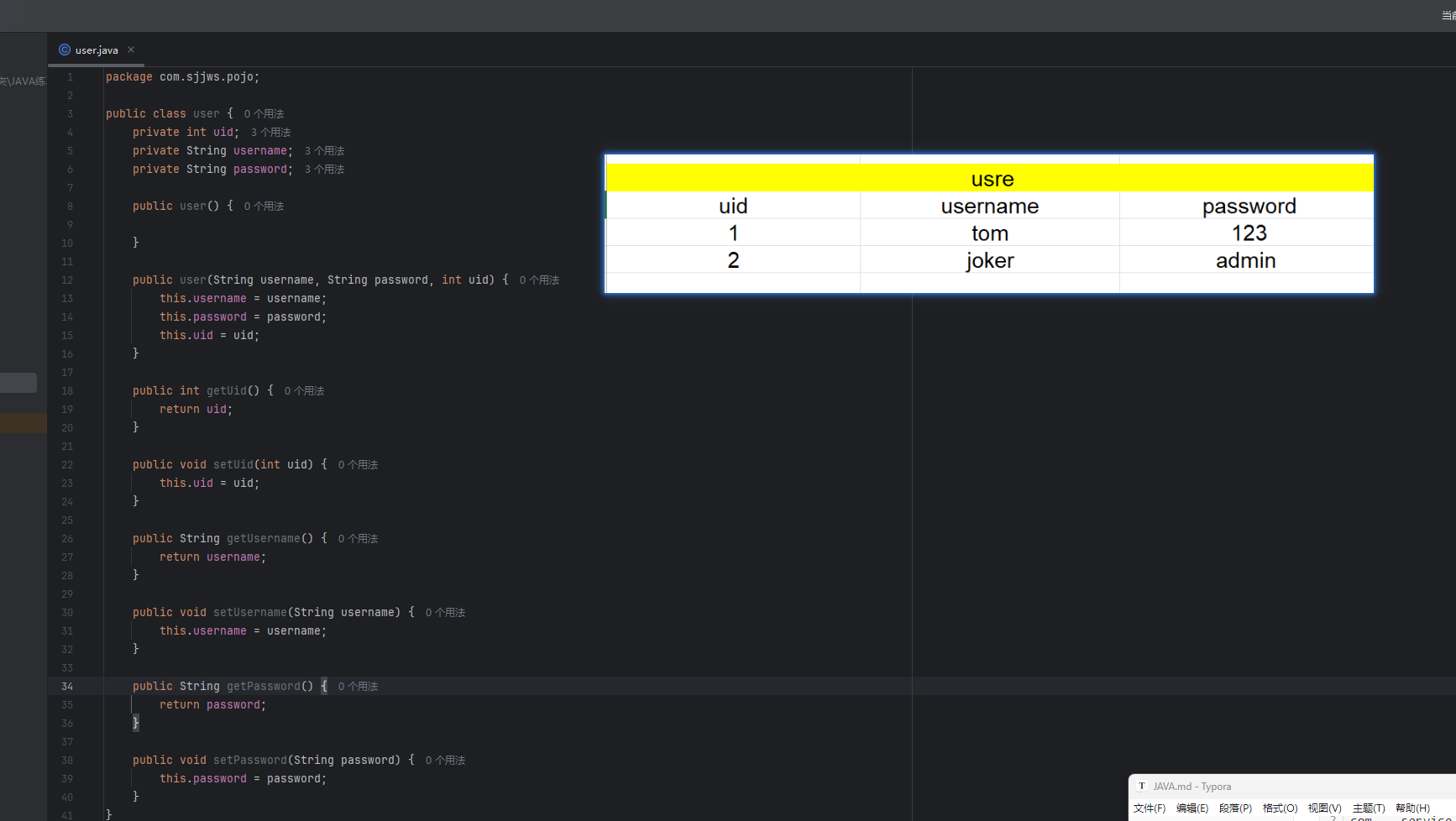Click the class icon on user.java tab
The width and height of the screenshot is (1456, 821).
tap(65, 50)
